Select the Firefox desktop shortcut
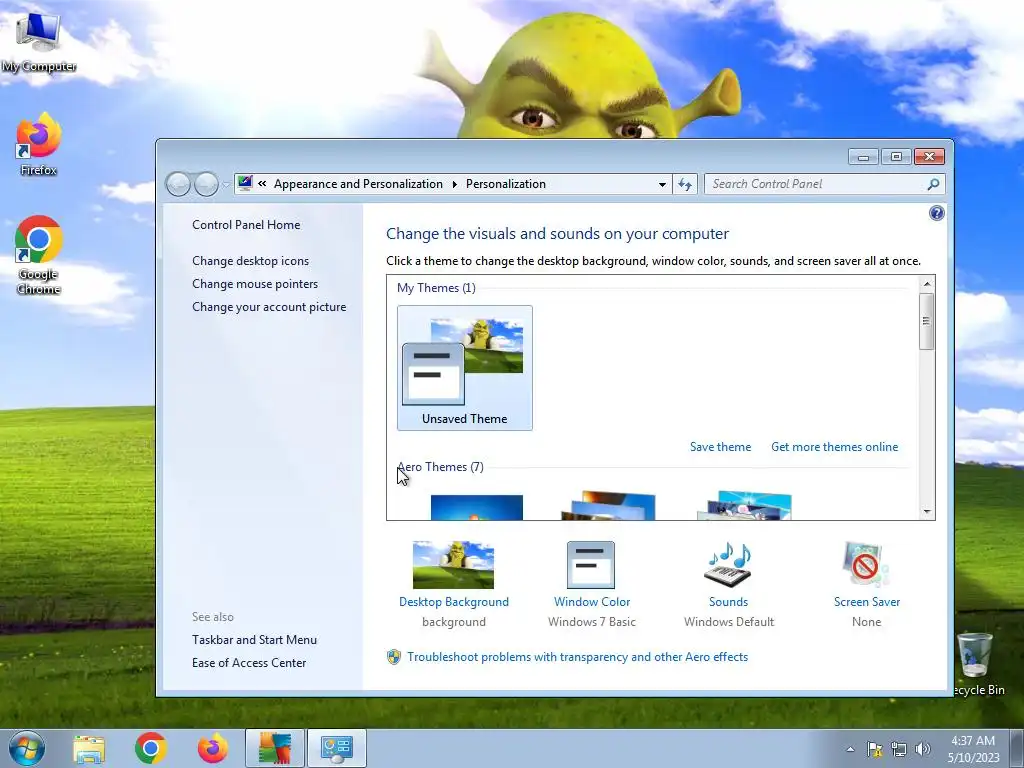This screenshot has height=768, width=1024. (x=39, y=144)
